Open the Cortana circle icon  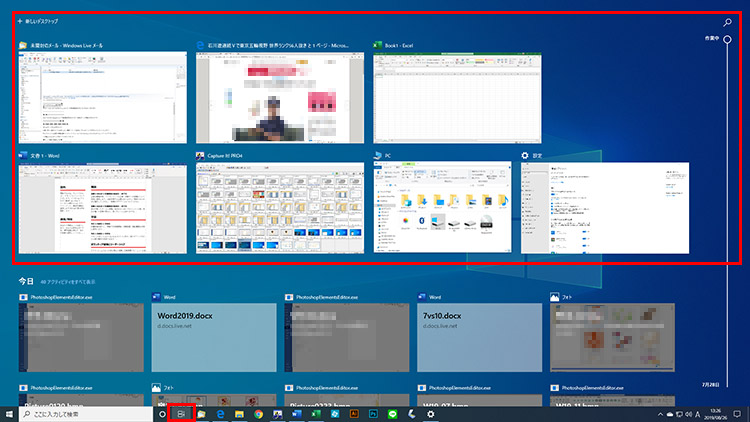point(162,413)
